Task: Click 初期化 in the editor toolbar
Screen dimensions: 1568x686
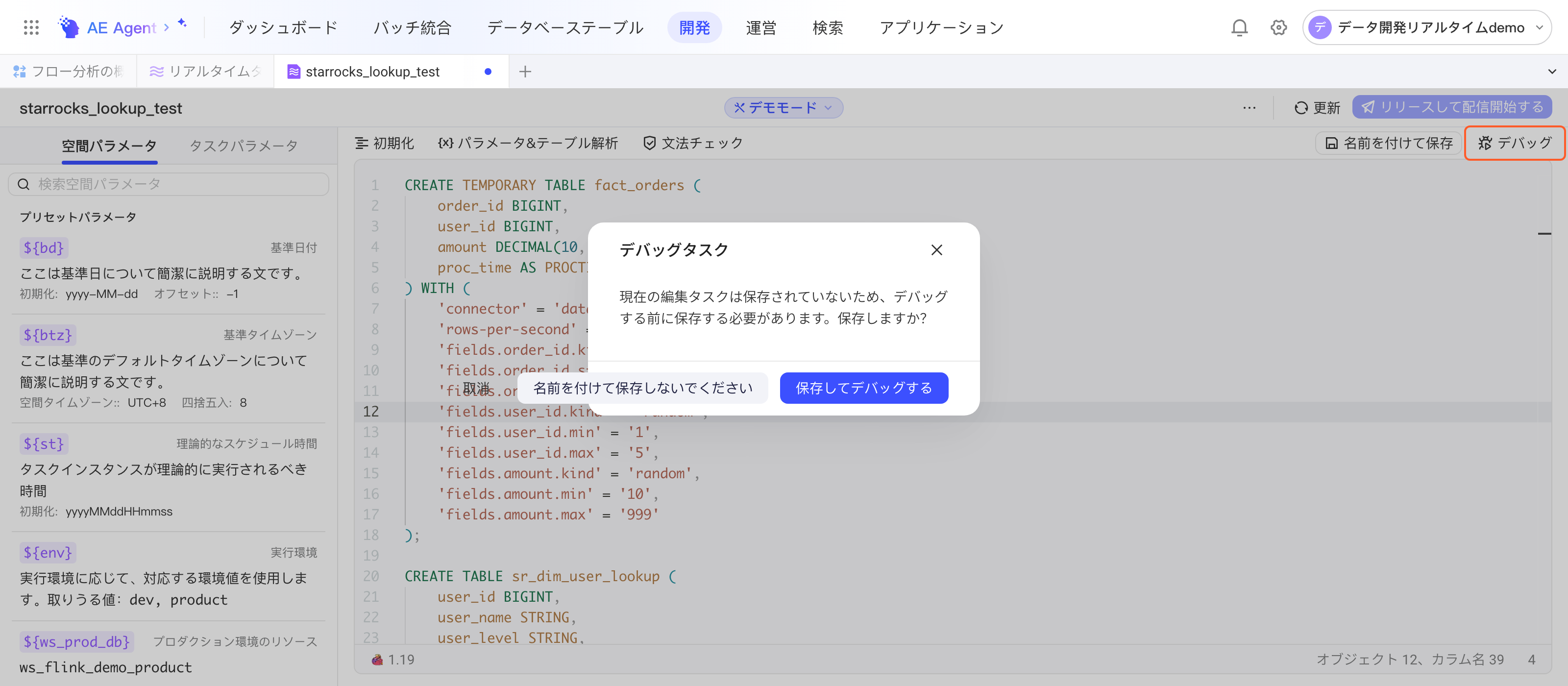Action: pyautogui.click(x=384, y=143)
